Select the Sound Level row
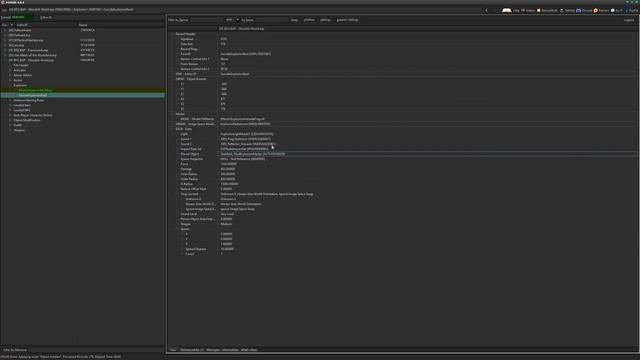The height and width of the screenshot is (360, 640). click(x=402, y=214)
